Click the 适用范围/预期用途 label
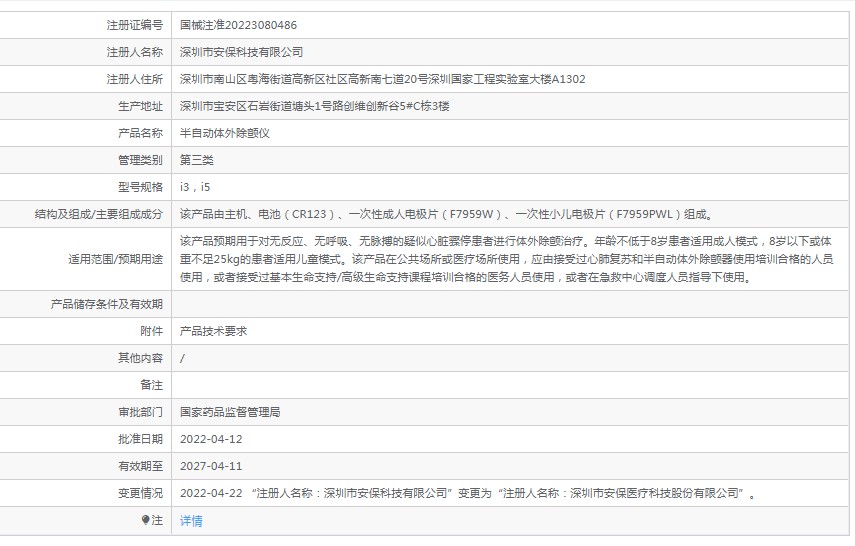Viewport: 855px width, 546px height. [116, 259]
